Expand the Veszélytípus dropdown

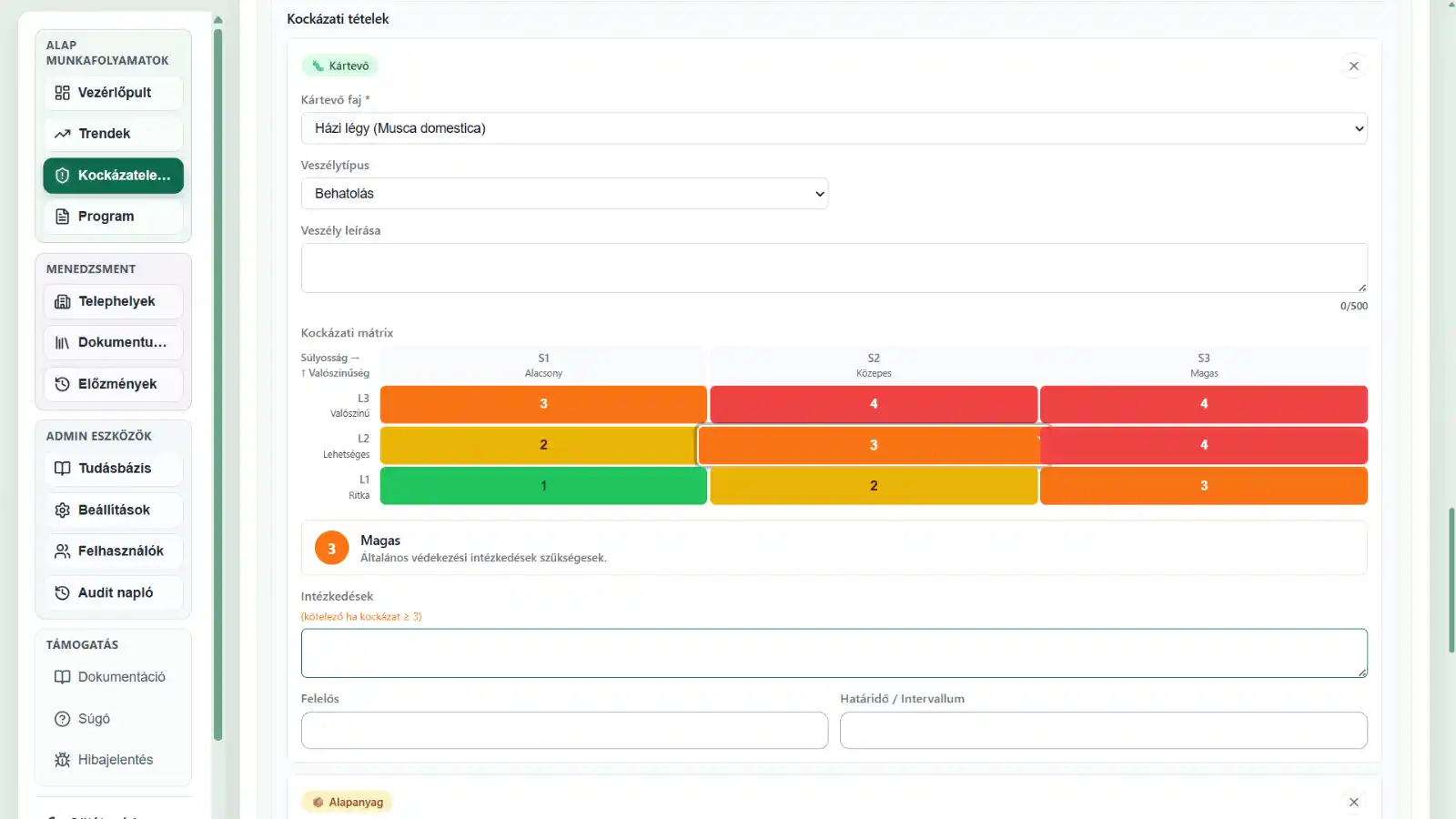pyautogui.click(x=564, y=194)
